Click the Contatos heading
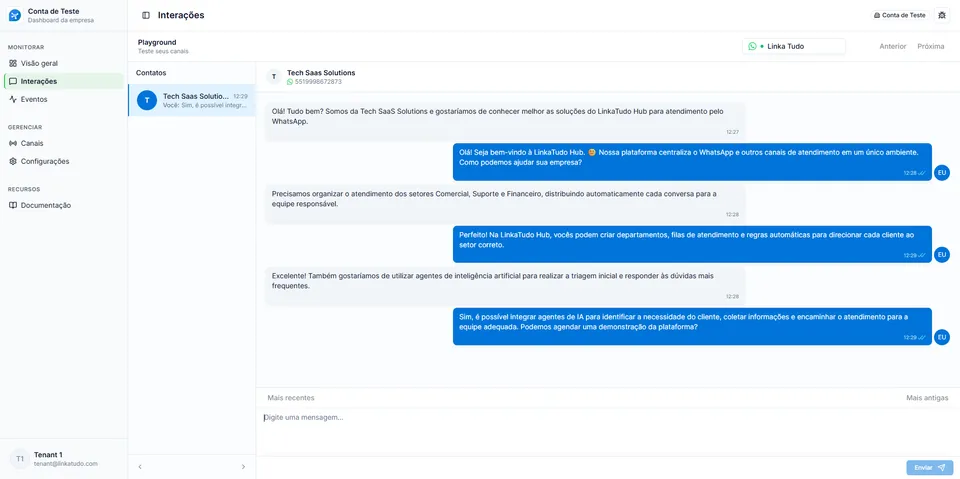This screenshot has width=960, height=479. [x=151, y=73]
